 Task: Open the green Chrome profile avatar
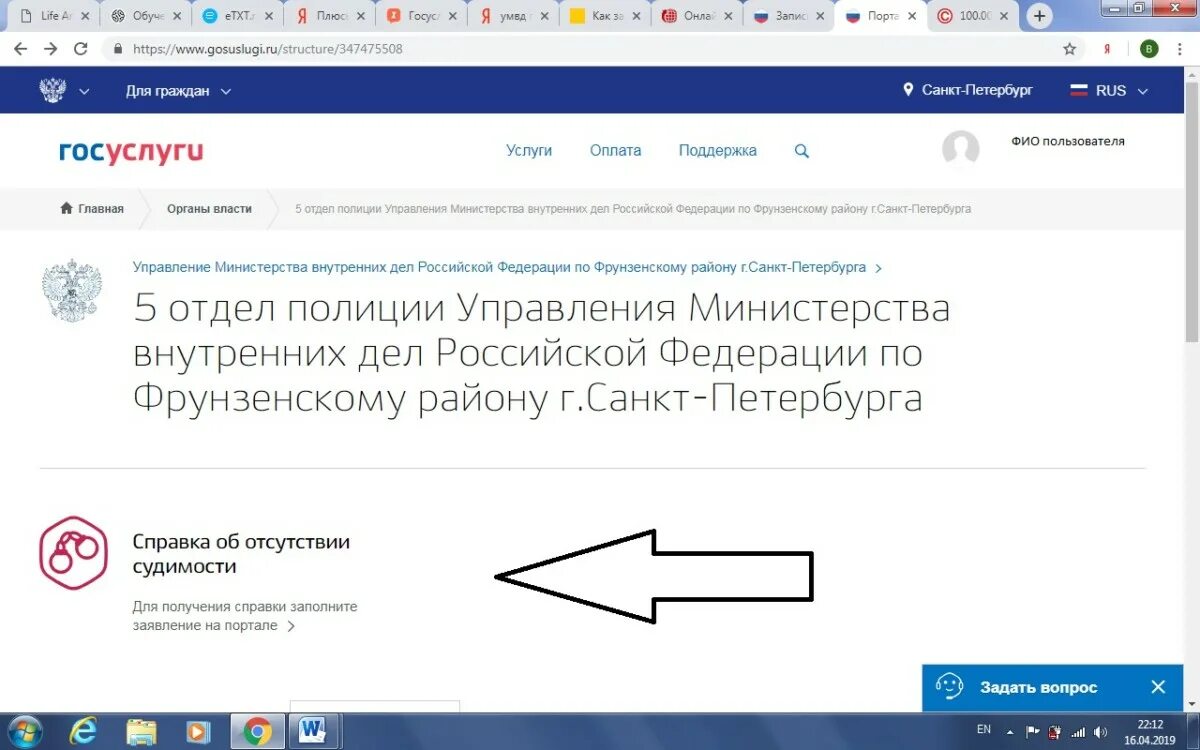coord(1149,48)
